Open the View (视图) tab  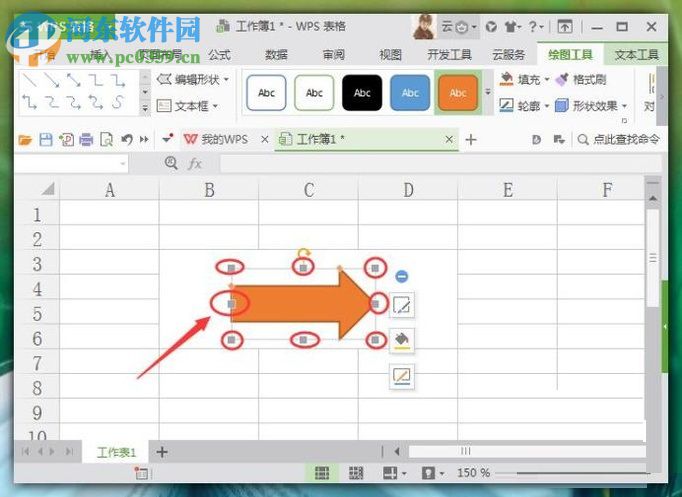coord(391,55)
